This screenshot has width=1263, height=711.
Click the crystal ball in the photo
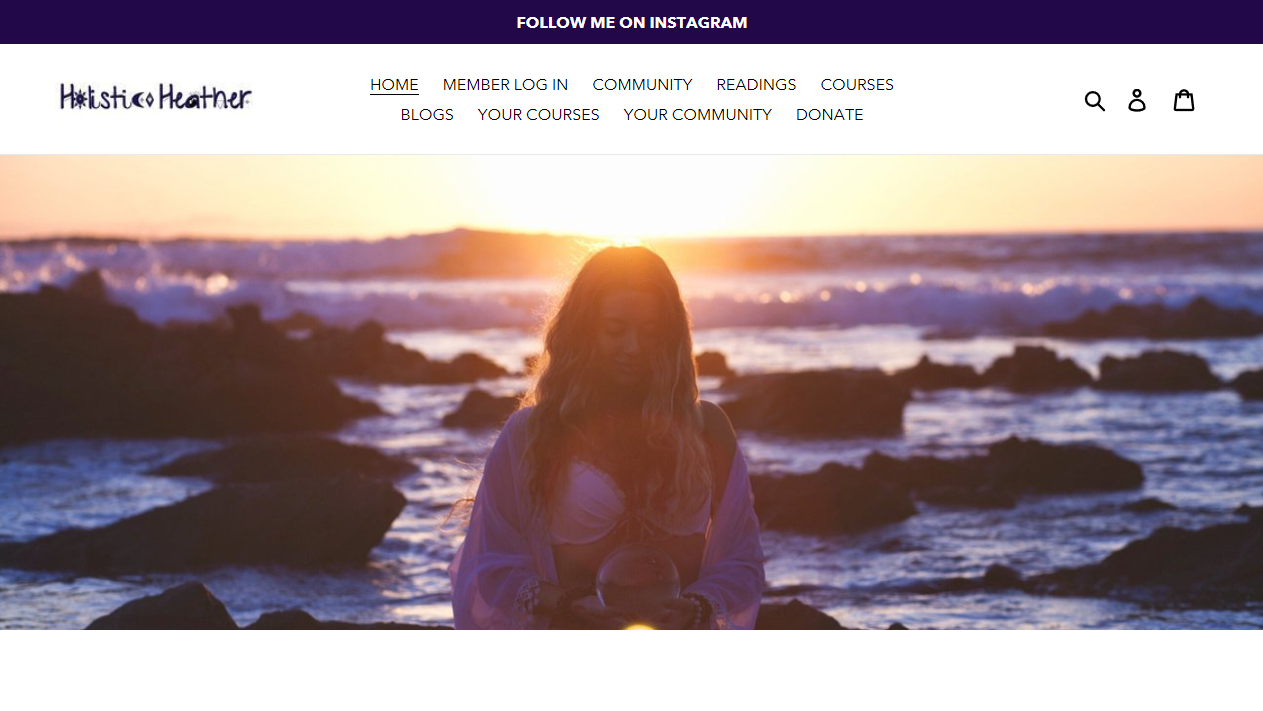[x=638, y=579]
